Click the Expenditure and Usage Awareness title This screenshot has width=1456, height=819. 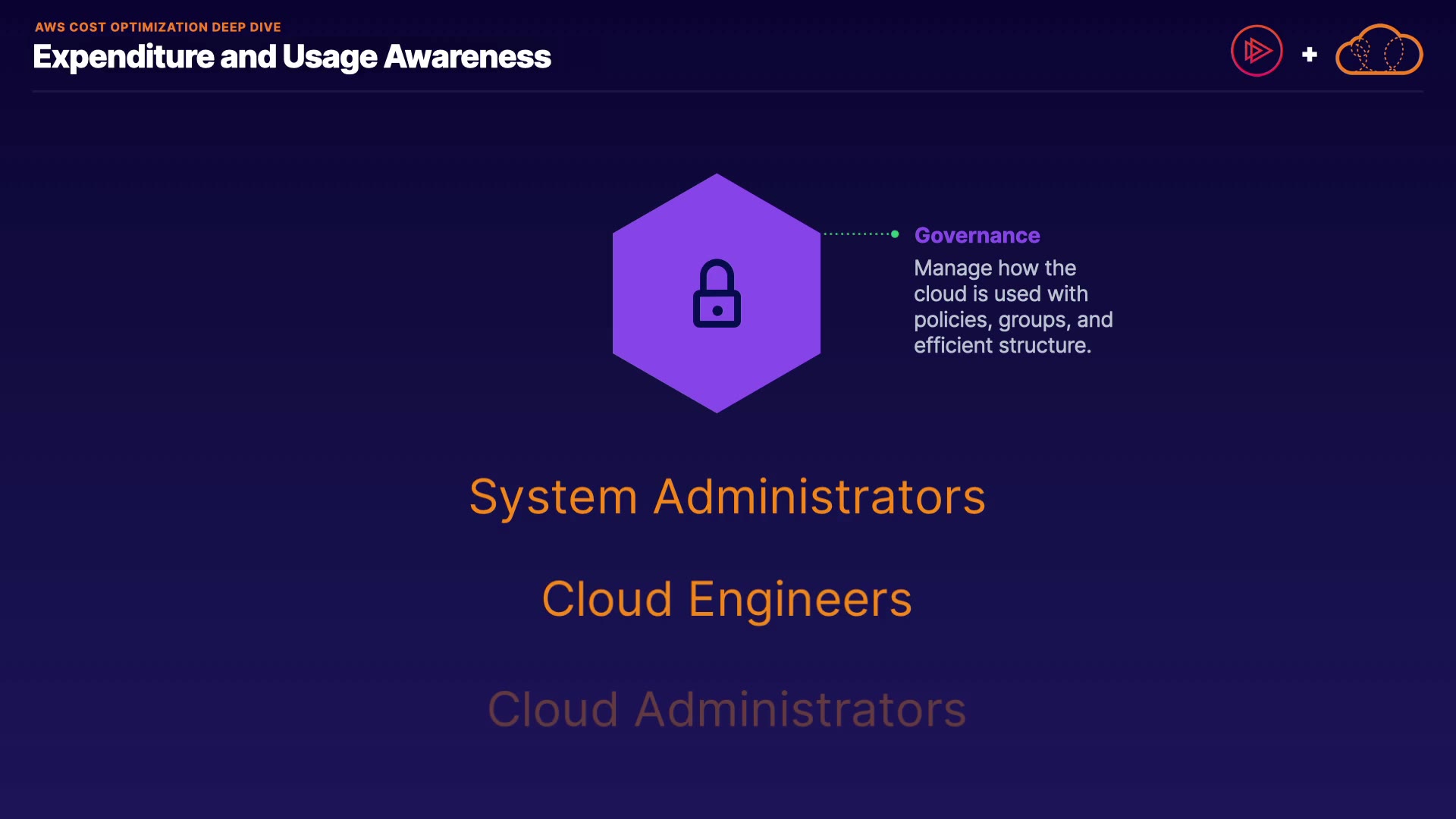pyautogui.click(x=291, y=57)
